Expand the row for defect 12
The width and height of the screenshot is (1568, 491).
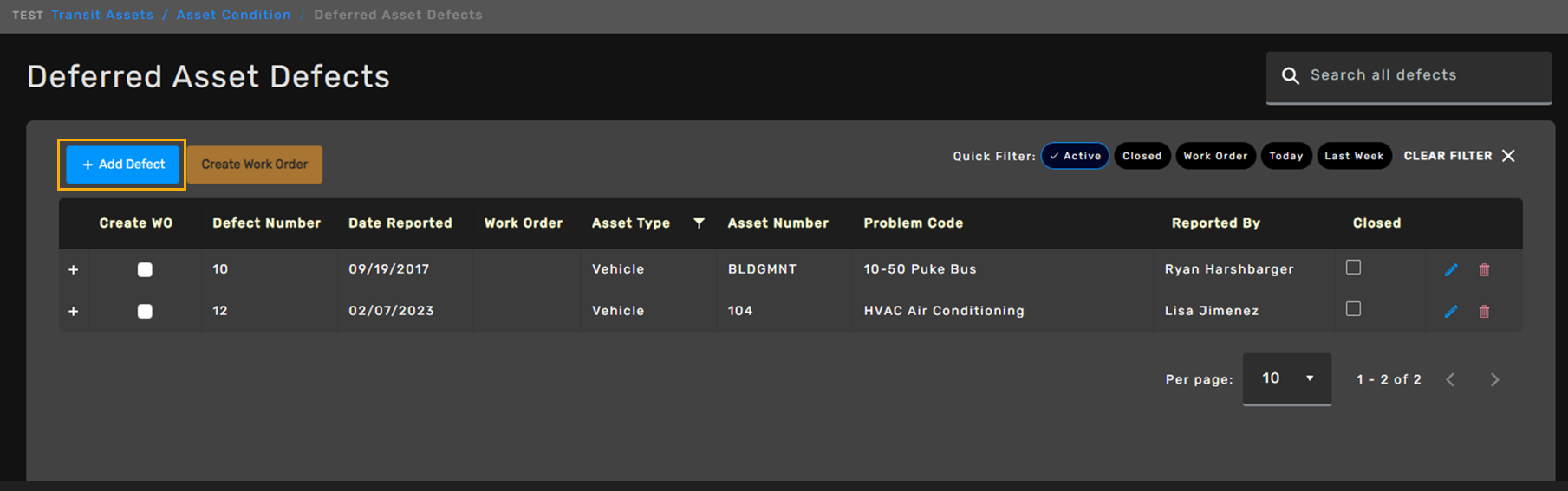coord(74,312)
